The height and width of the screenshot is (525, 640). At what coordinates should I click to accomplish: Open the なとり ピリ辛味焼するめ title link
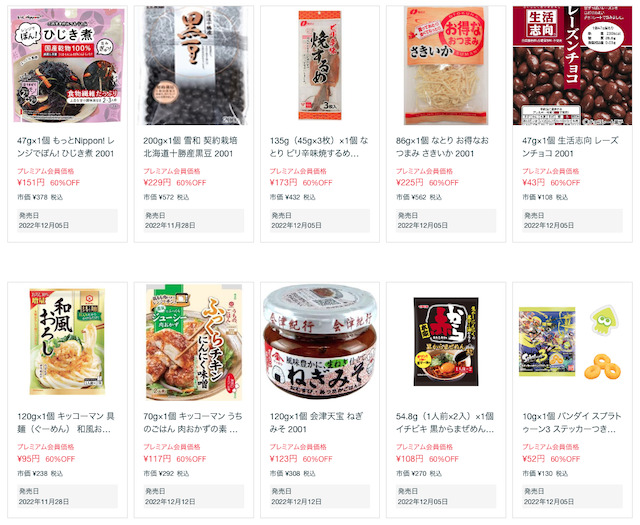pos(319,147)
